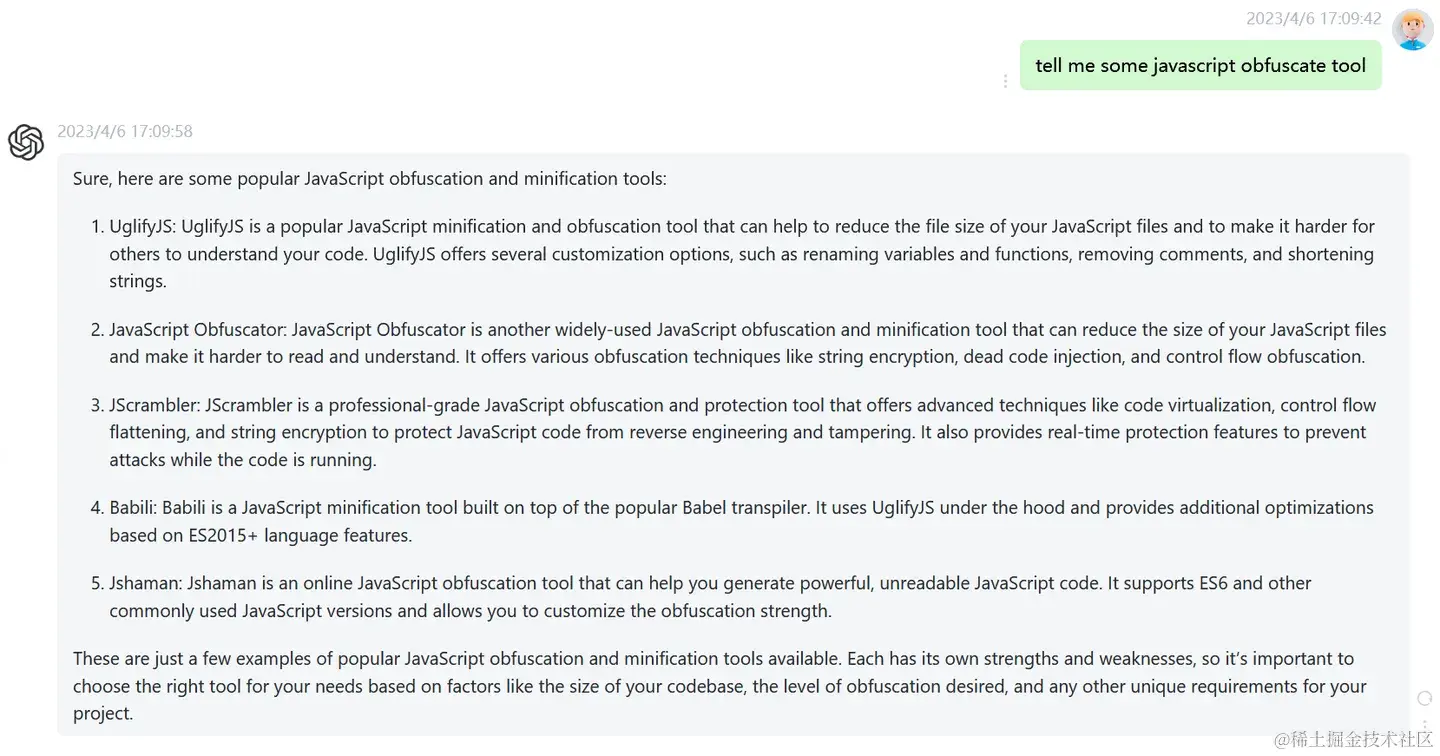
Task: Select the Babili list item
Action: point(740,522)
